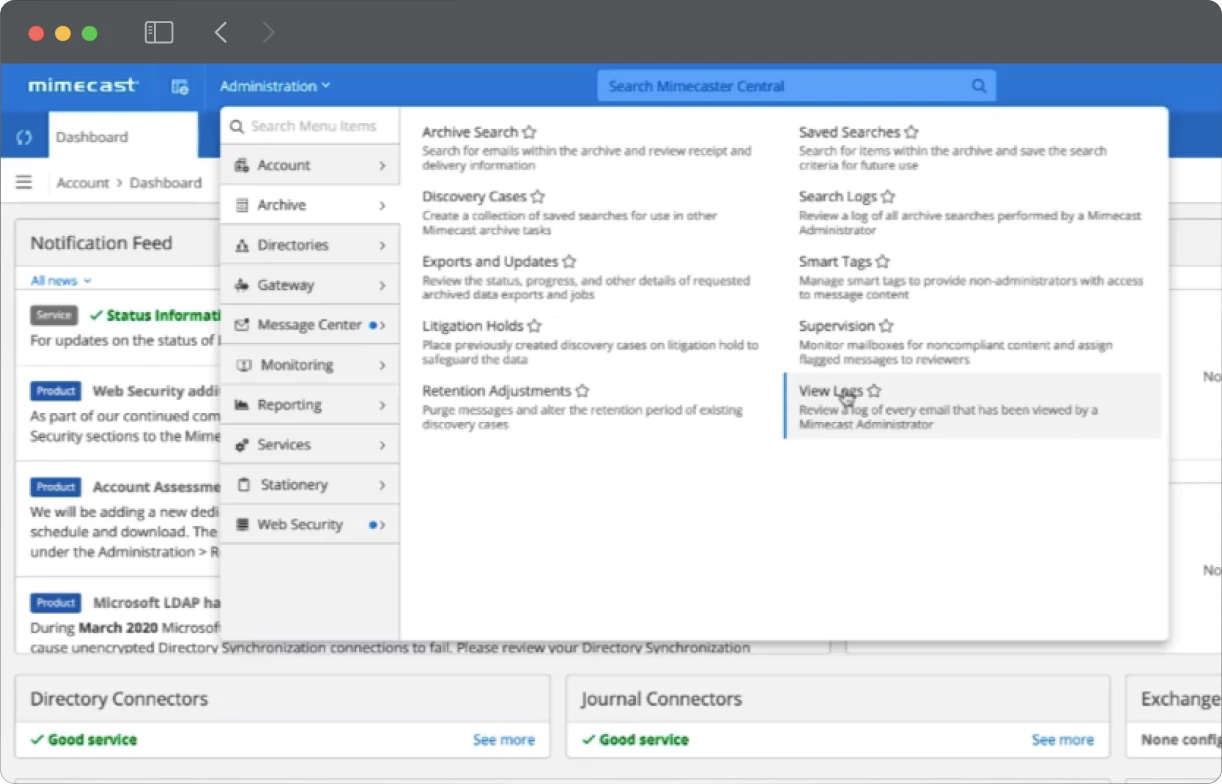
Task: Toggle the star next to Discovery Cases
Action: tap(538, 197)
